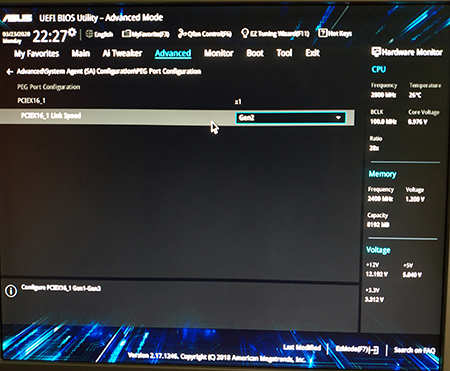The height and width of the screenshot is (371, 450).
Task: Click the PEG Port Configuration heading
Action: coord(49,87)
